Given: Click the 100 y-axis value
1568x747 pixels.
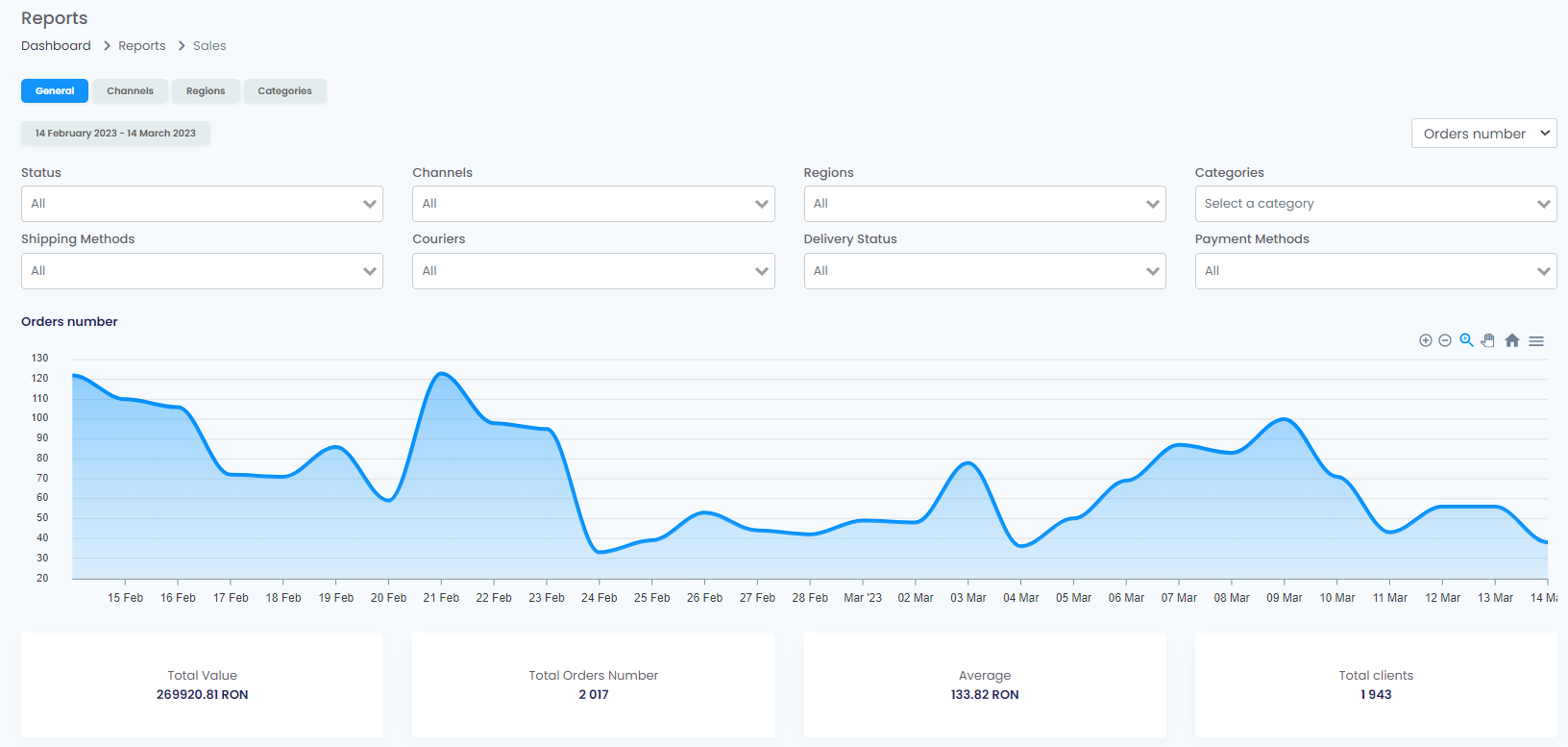Looking at the screenshot, I should [39, 417].
